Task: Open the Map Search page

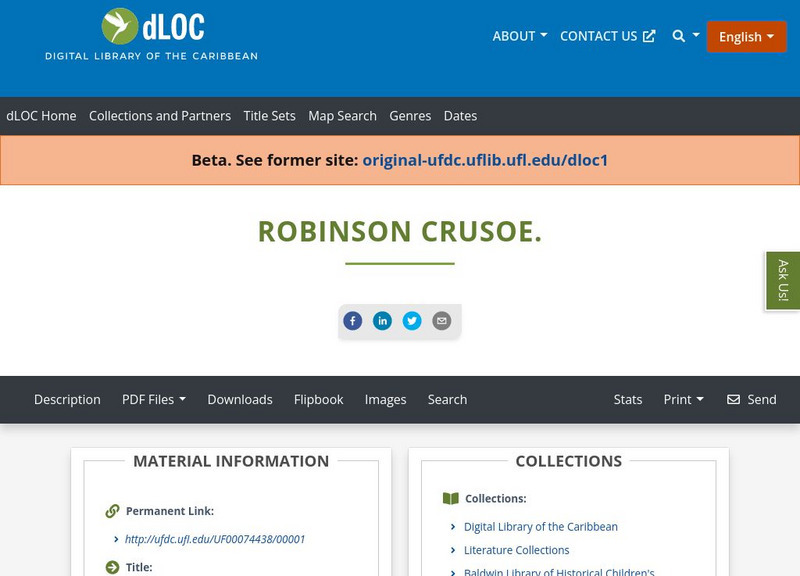Action: [344, 116]
